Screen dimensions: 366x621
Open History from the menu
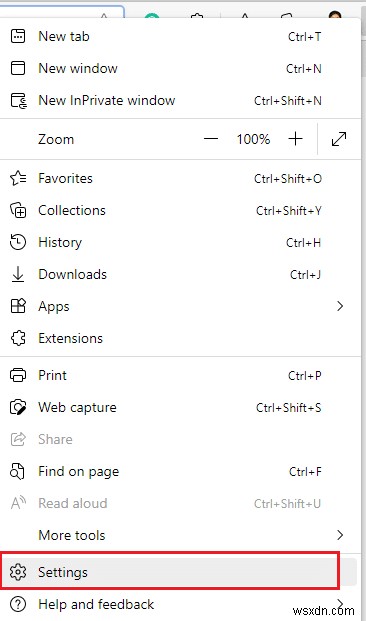181,242
